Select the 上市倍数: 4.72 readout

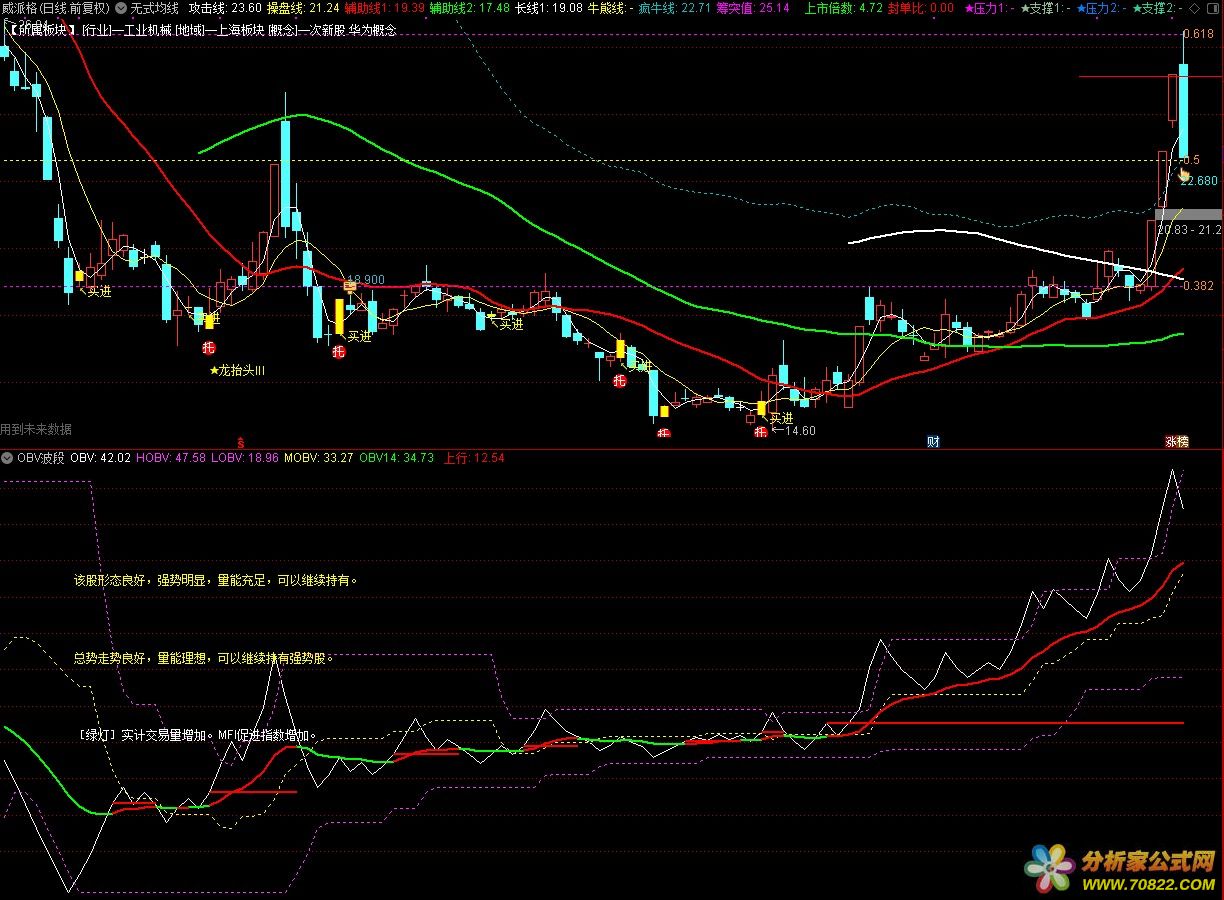click(843, 7)
